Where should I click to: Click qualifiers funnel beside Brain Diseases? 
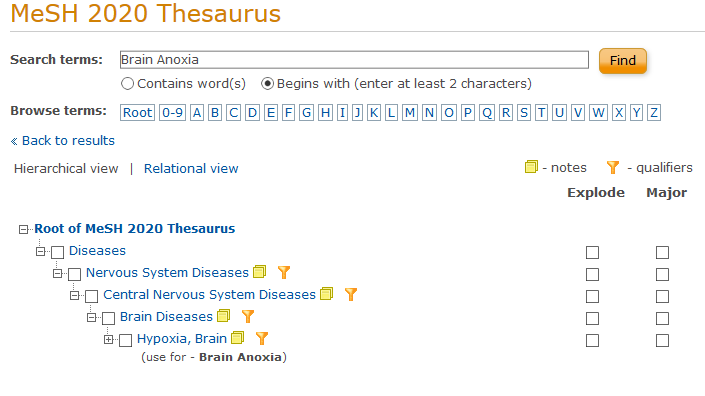click(248, 316)
